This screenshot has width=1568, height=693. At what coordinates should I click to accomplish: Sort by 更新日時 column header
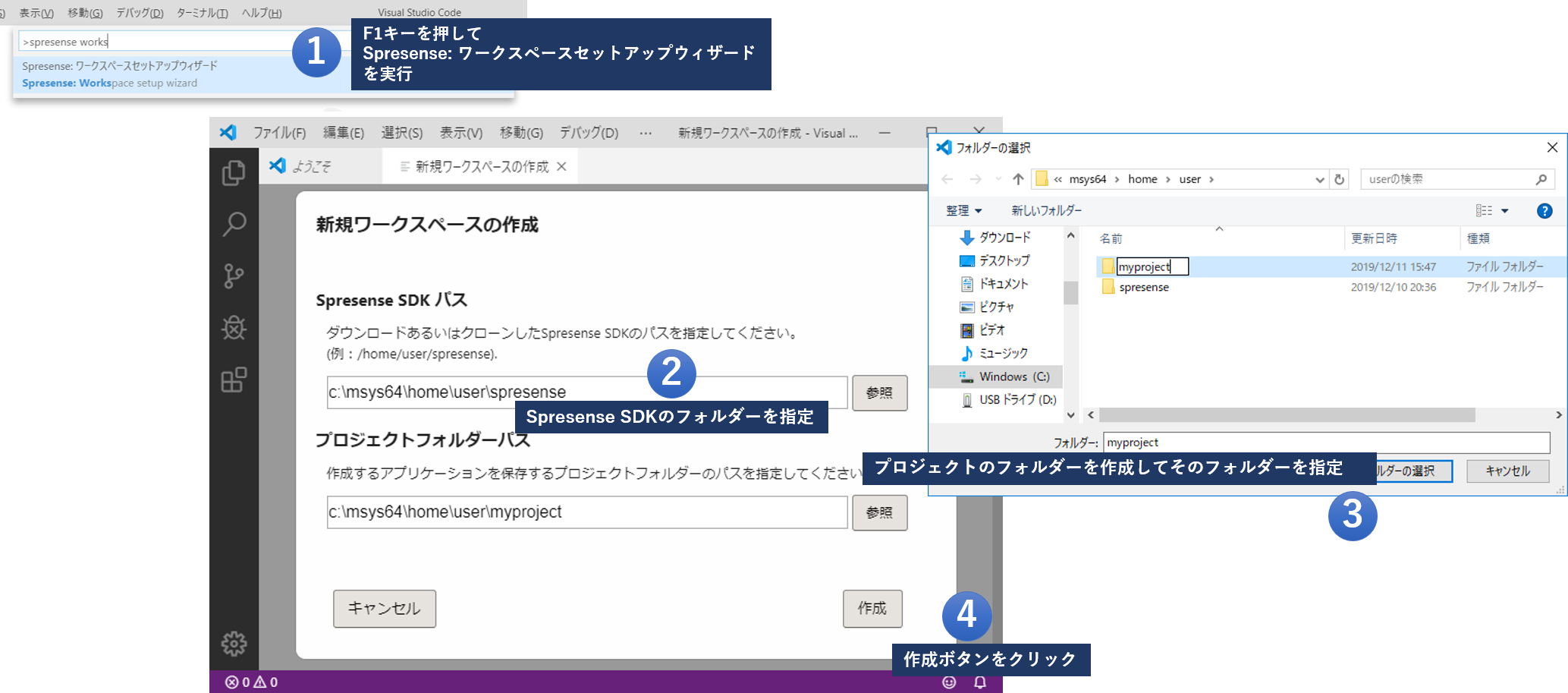(1374, 238)
